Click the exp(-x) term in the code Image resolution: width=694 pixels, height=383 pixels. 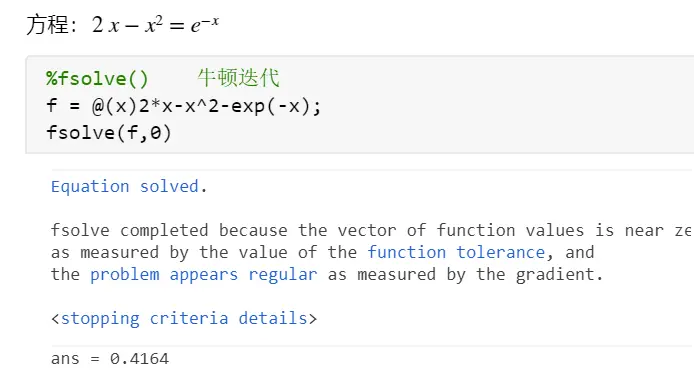point(270,106)
